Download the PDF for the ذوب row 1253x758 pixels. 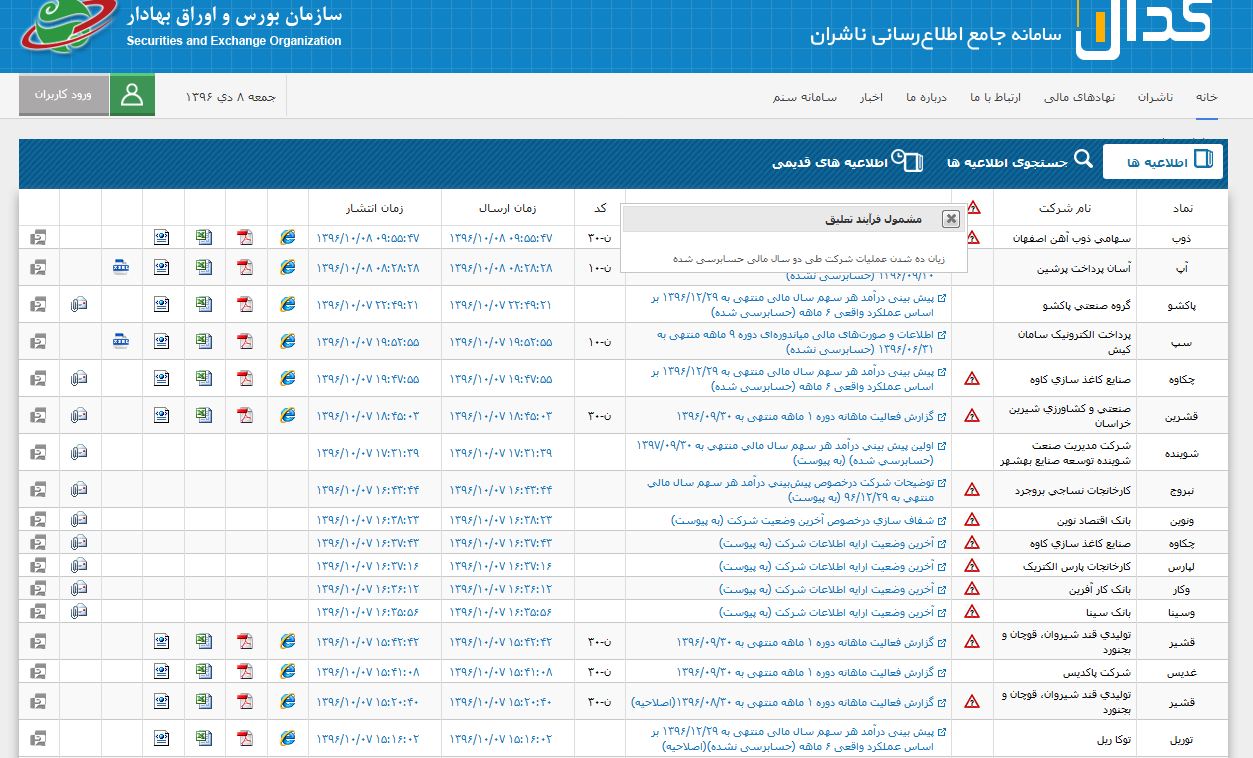[245, 237]
